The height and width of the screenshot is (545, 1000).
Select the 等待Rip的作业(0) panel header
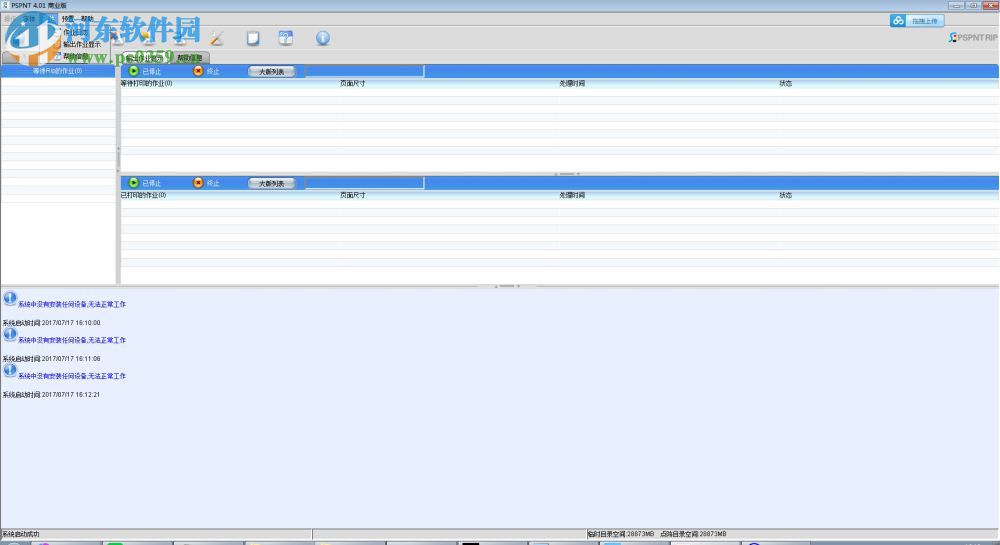click(57, 71)
